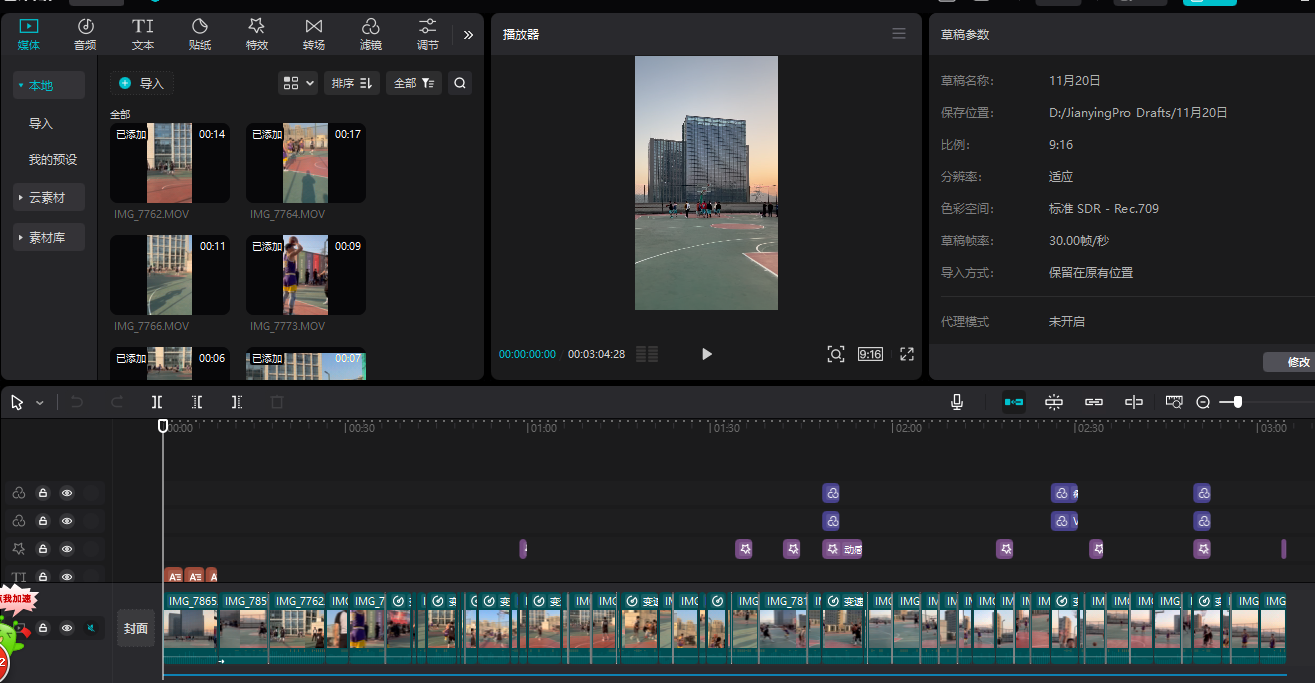Toggle main track magnet snapping icon

[x=1014, y=402]
